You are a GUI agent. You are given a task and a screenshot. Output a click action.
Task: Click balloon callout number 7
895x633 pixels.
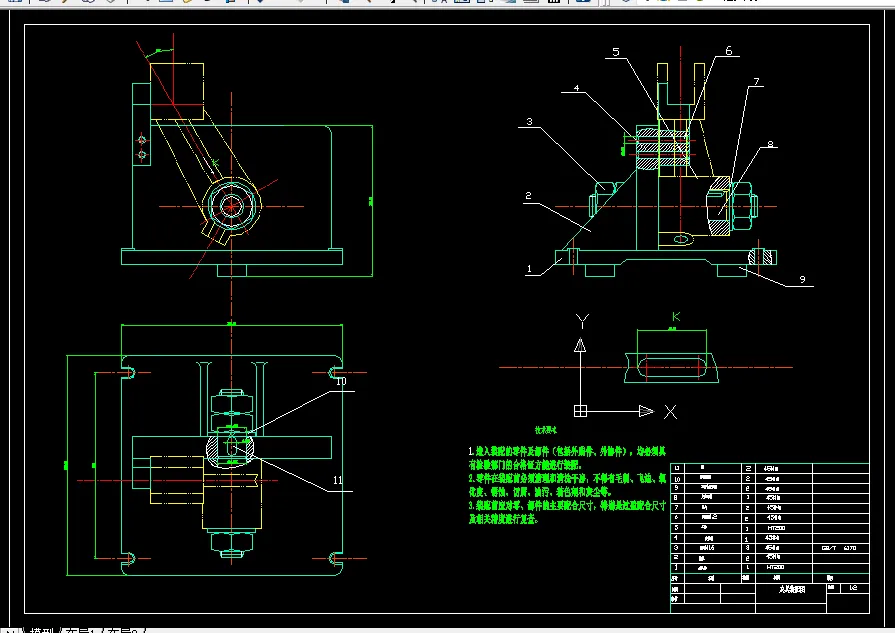pyautogui.click(x=756, y=82)
